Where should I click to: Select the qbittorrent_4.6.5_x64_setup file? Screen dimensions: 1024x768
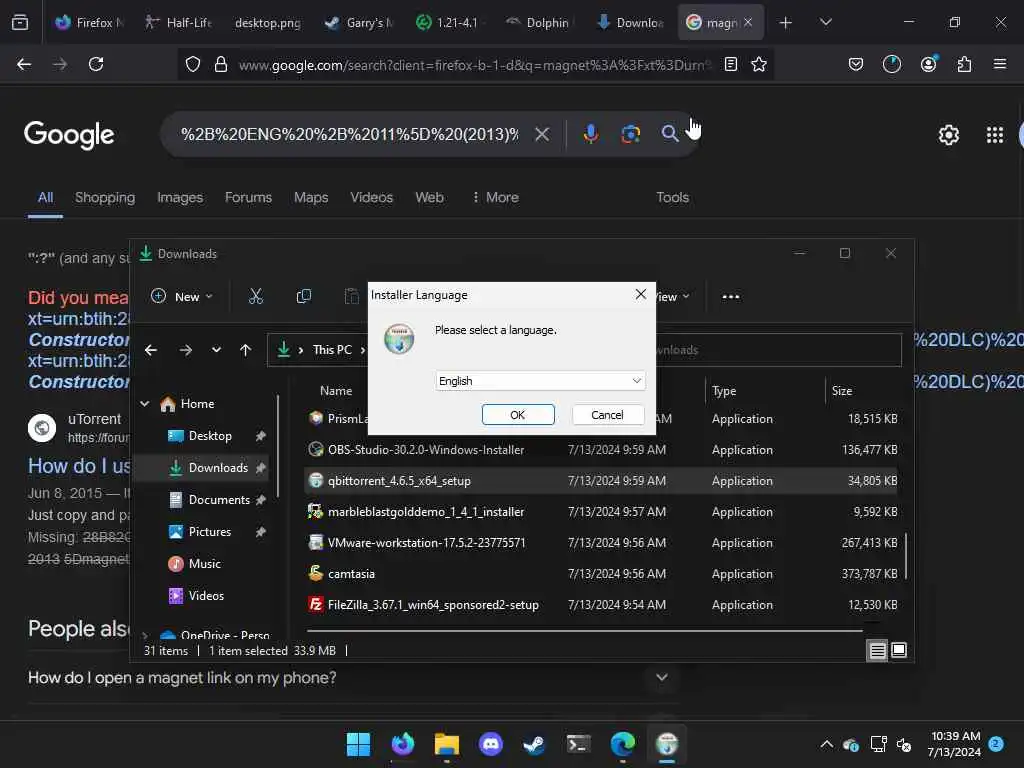pos(601,481)
